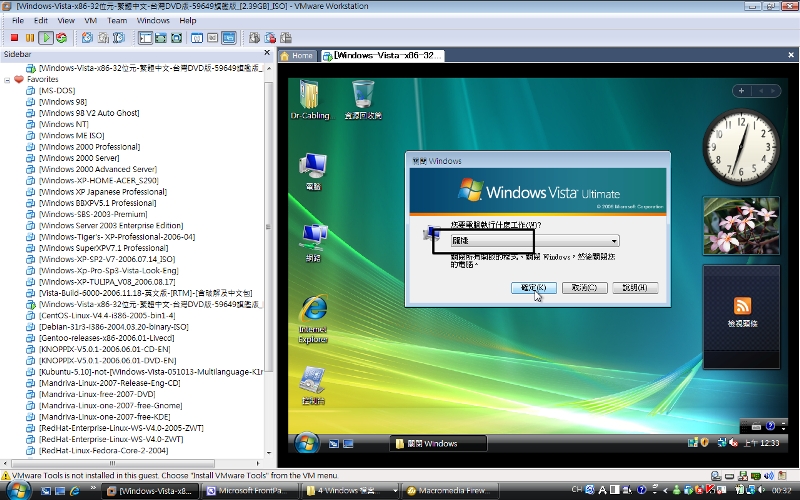Screen dimensions: 800x500
Task: Select [Windows 98 V2 Auto Ghost] entry
Action: (89, 113)
